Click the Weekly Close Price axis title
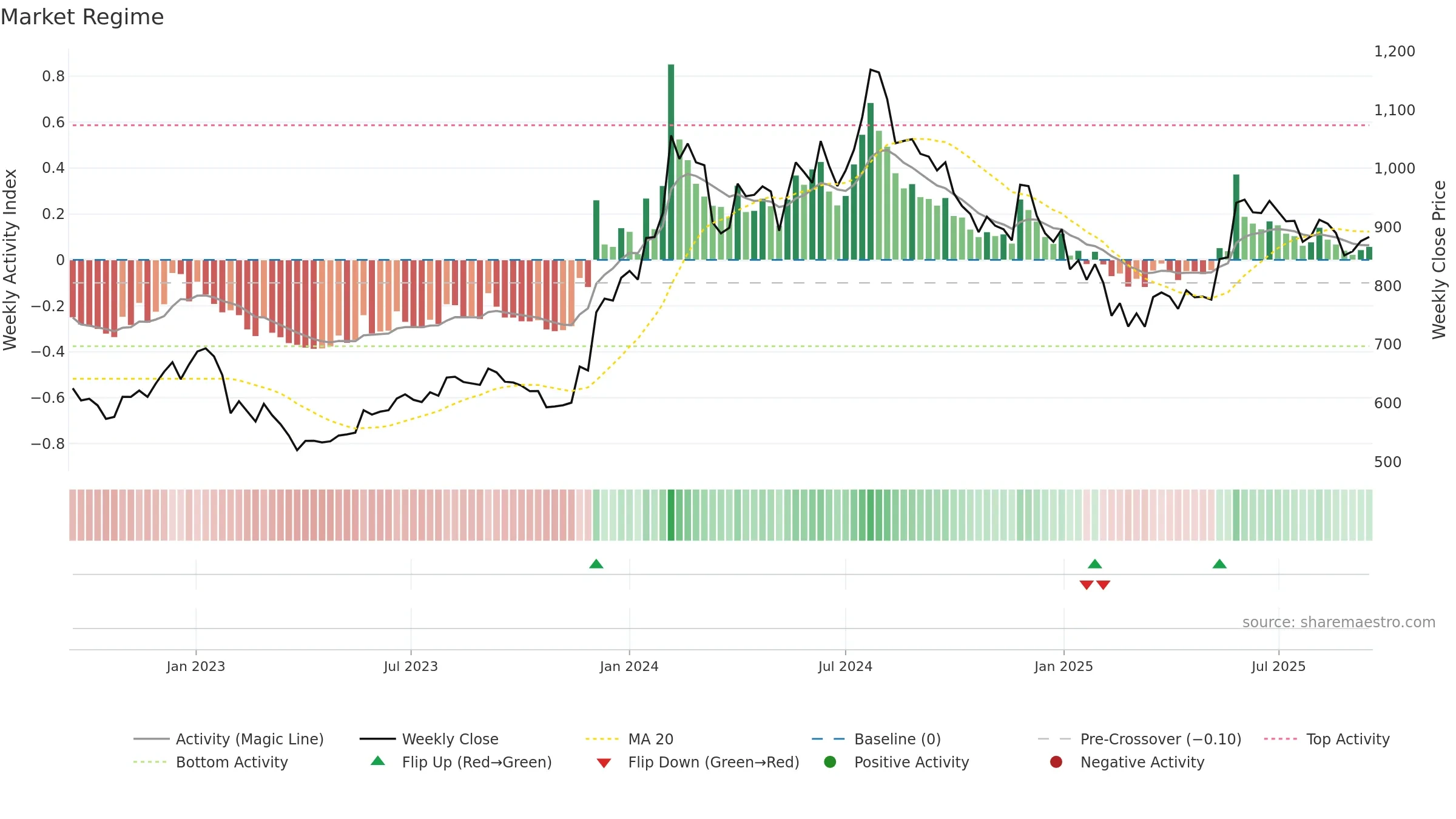The width and height of the screenshot is (1456, 819). [1439, 260]
